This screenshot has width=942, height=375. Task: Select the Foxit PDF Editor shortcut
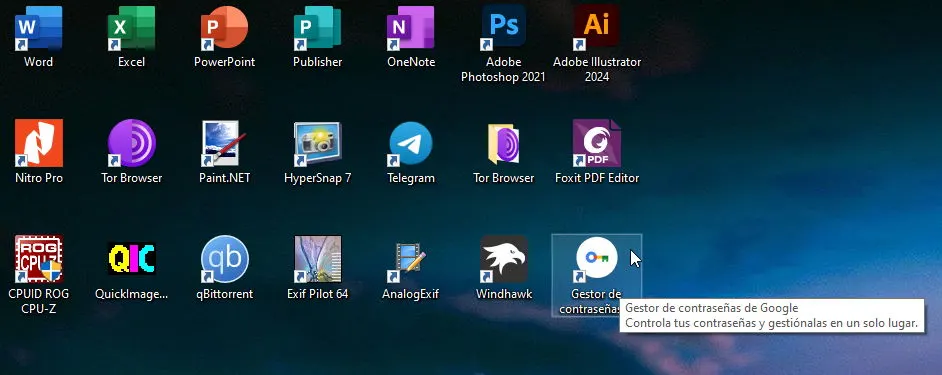(x=597, y=143)
